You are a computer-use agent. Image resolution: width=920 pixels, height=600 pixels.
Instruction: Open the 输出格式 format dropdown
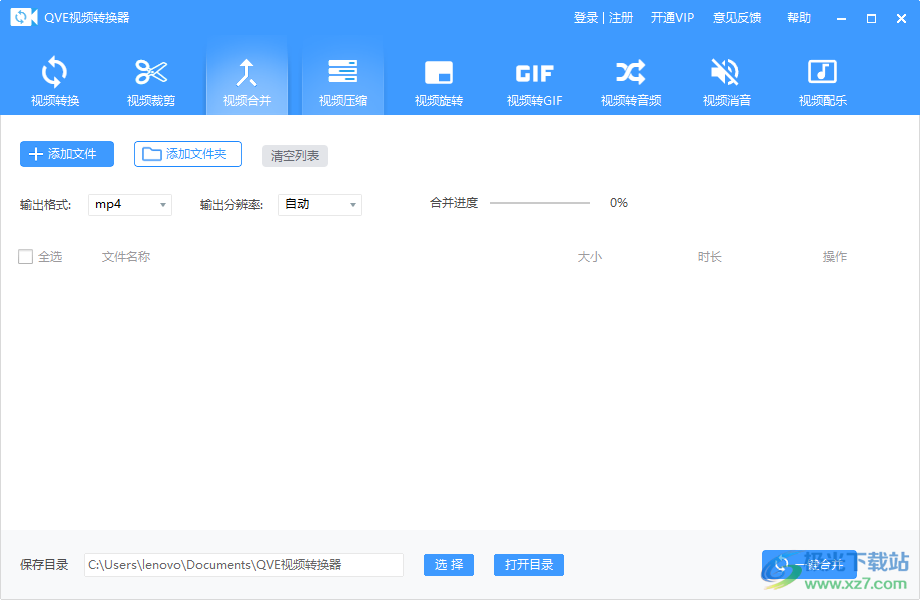[130, 204]
